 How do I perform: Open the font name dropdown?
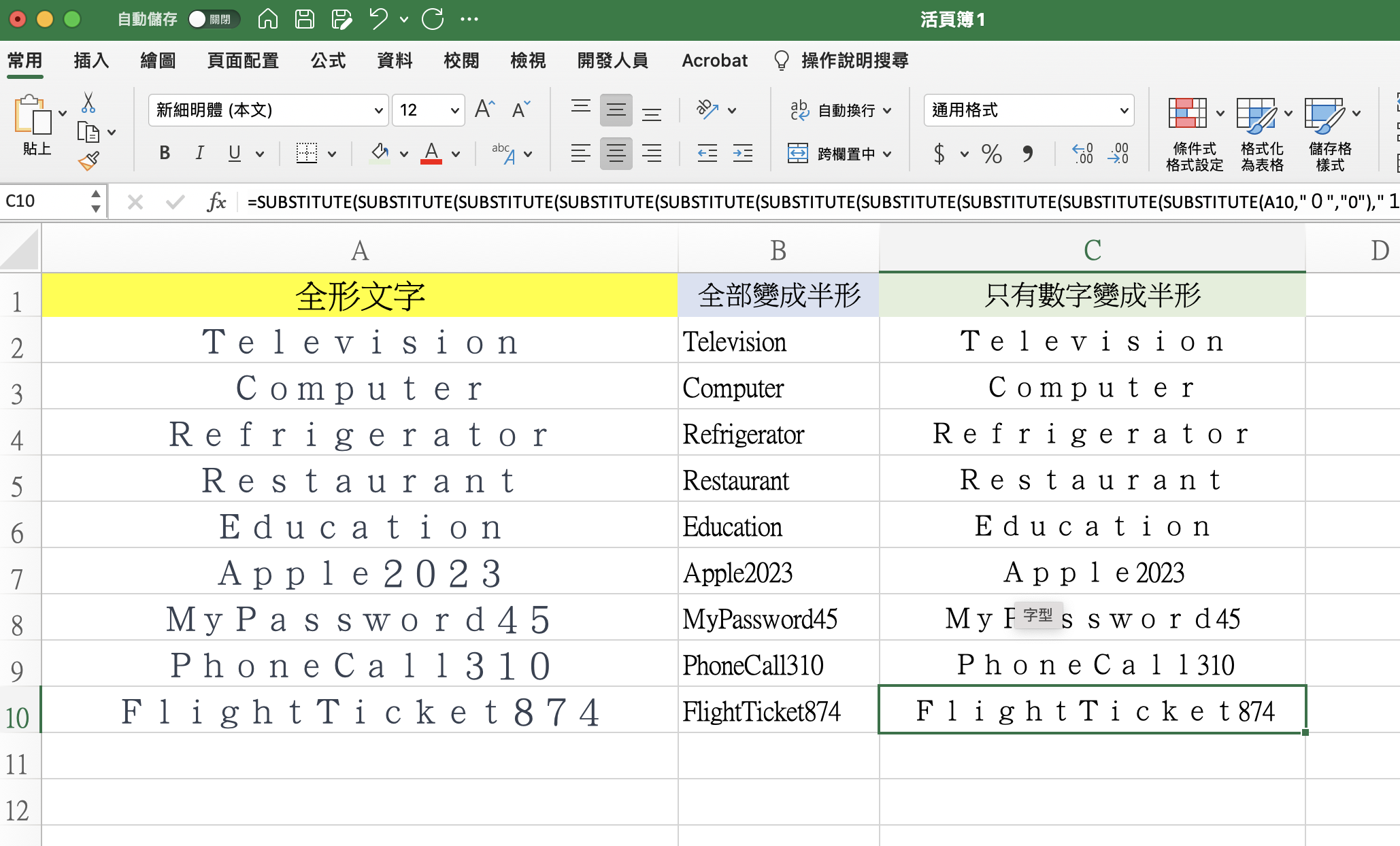coord(378,110)
